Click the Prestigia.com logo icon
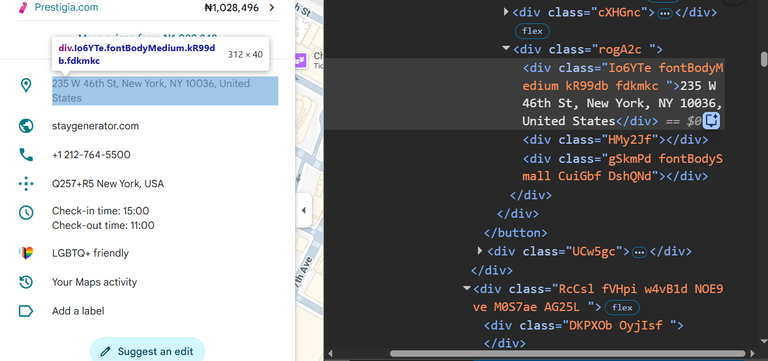 (x=23, y=7)
